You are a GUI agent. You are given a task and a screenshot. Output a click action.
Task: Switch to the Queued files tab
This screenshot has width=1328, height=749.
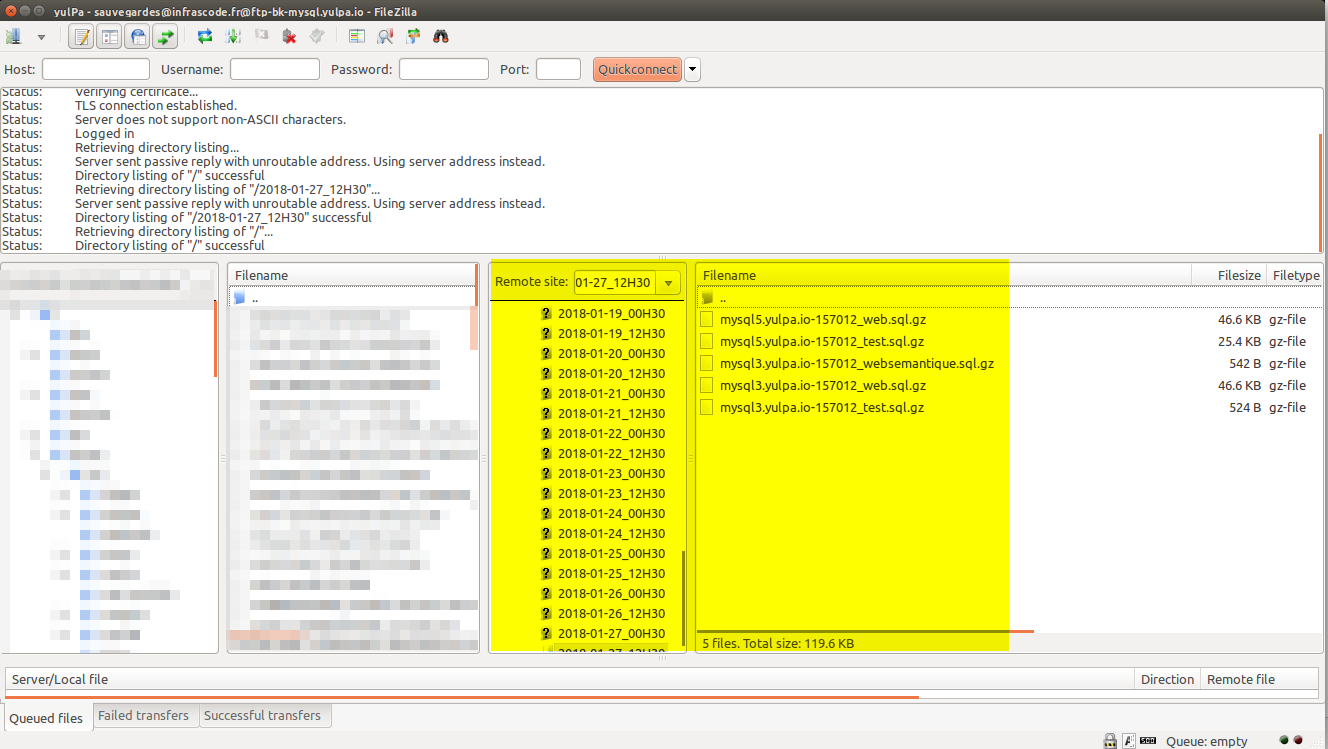(46, 718)
